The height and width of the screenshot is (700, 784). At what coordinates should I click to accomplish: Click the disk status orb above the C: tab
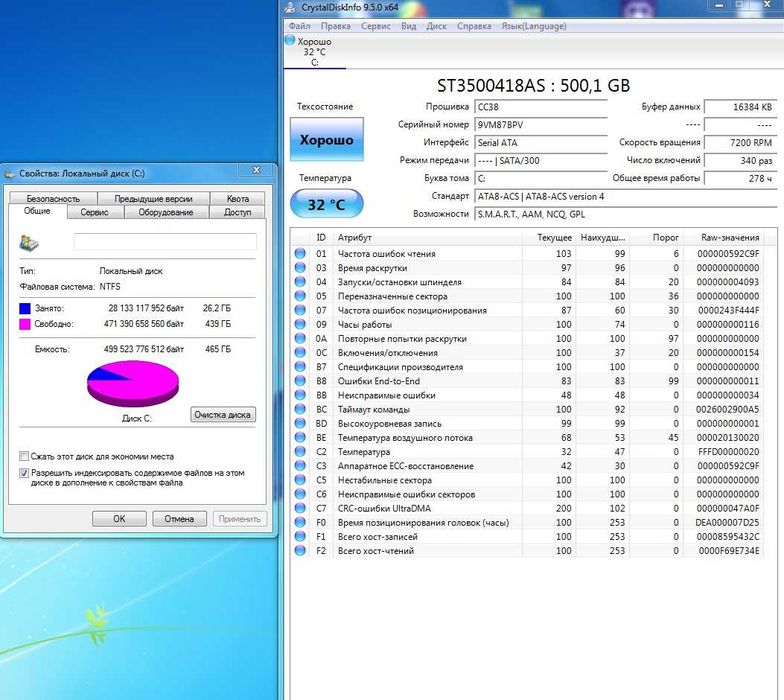click(290, 40)
